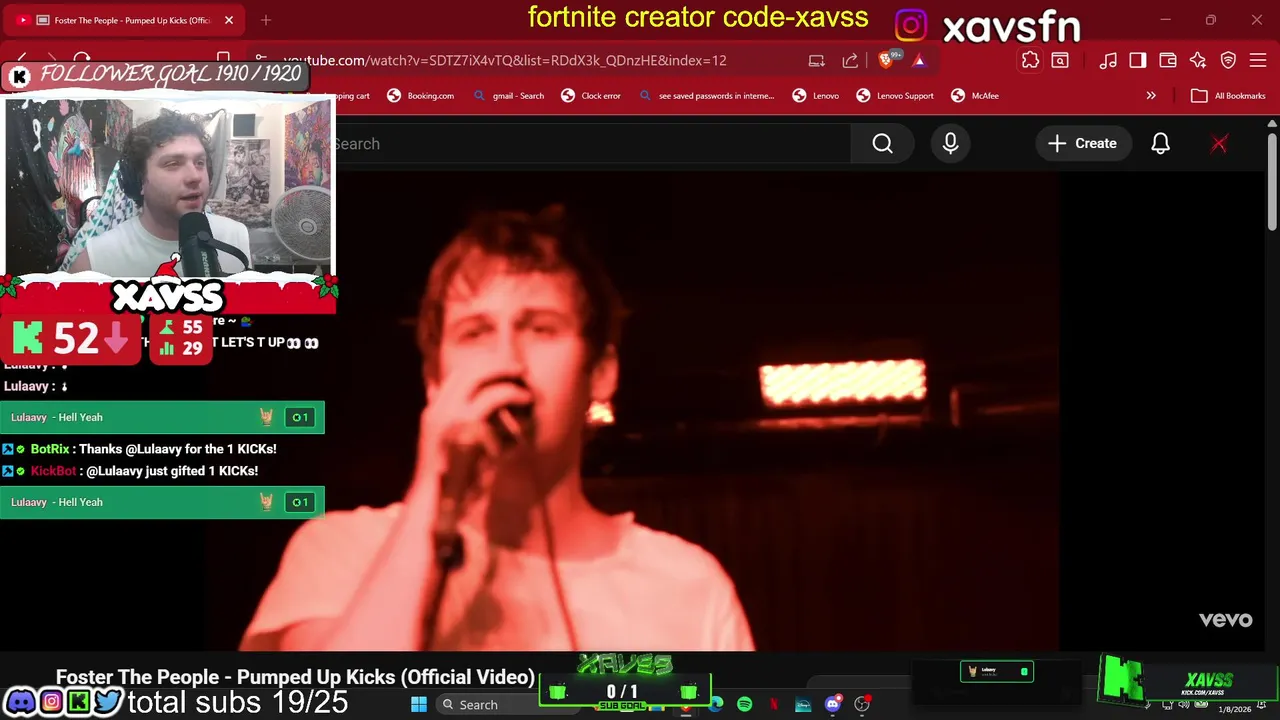Open Netflix from the taskbar
The image size is (1280, 720).
point(774,705)
